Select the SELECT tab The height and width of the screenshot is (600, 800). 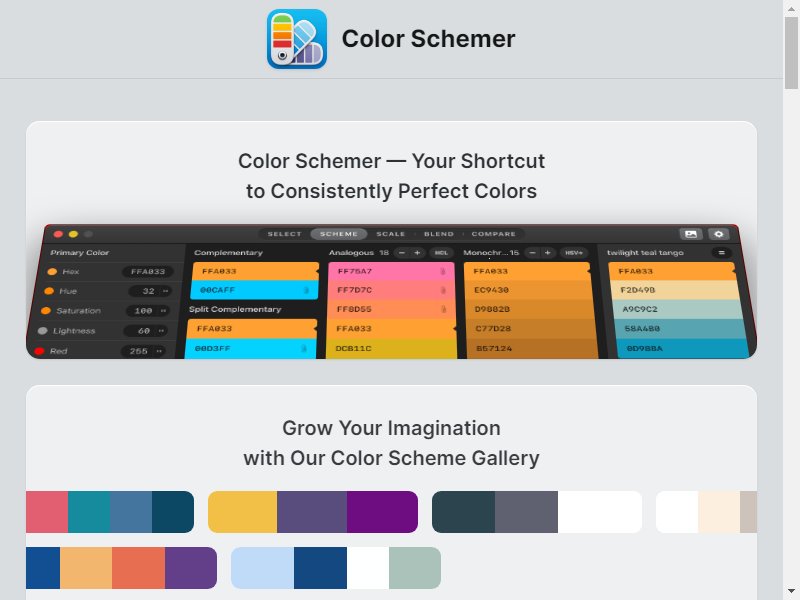(285, 234)
